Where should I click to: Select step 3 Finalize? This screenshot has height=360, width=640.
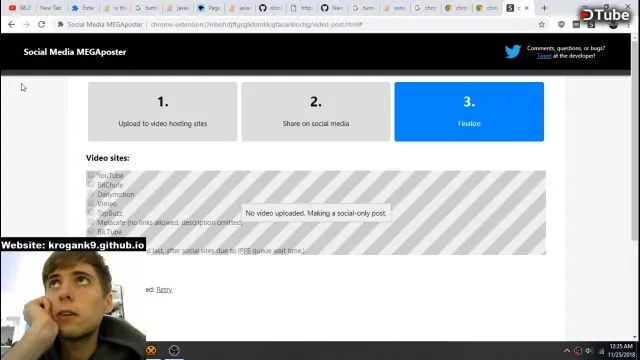469,111
